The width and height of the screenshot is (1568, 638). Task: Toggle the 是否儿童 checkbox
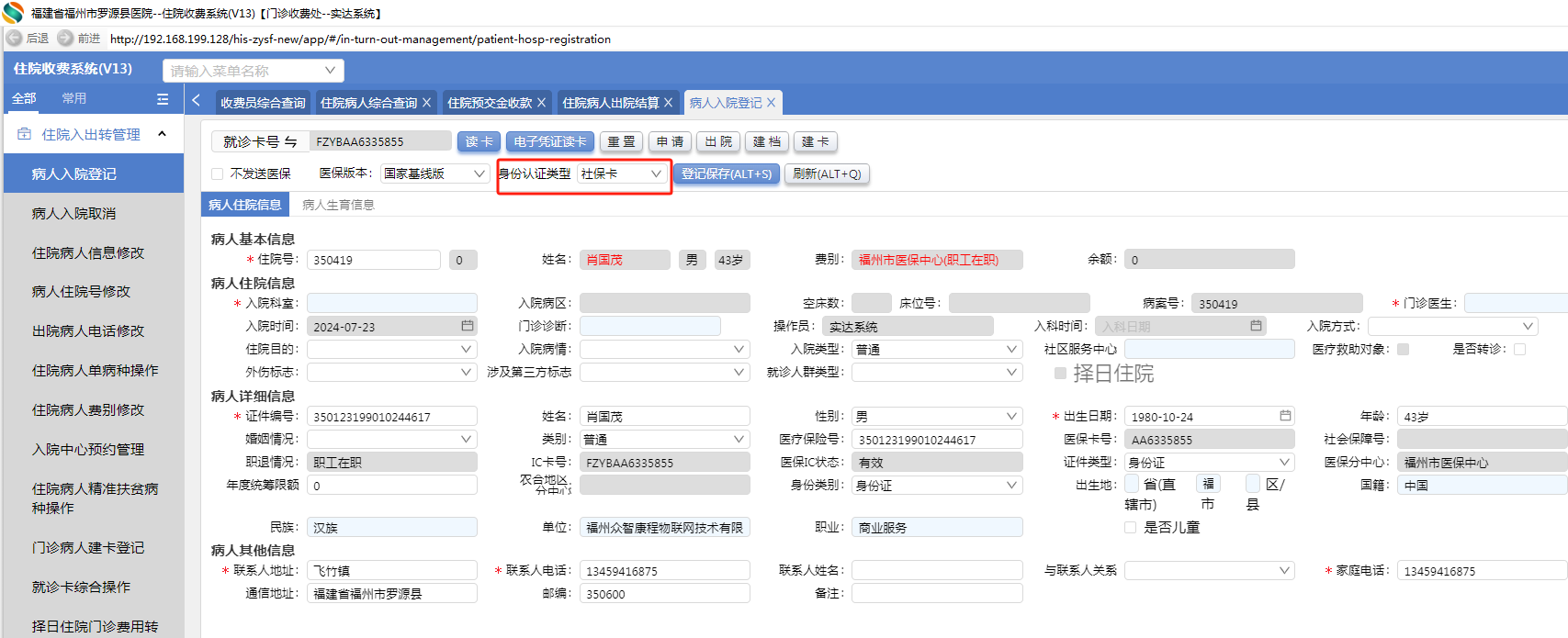click(x=1131, y=527)
